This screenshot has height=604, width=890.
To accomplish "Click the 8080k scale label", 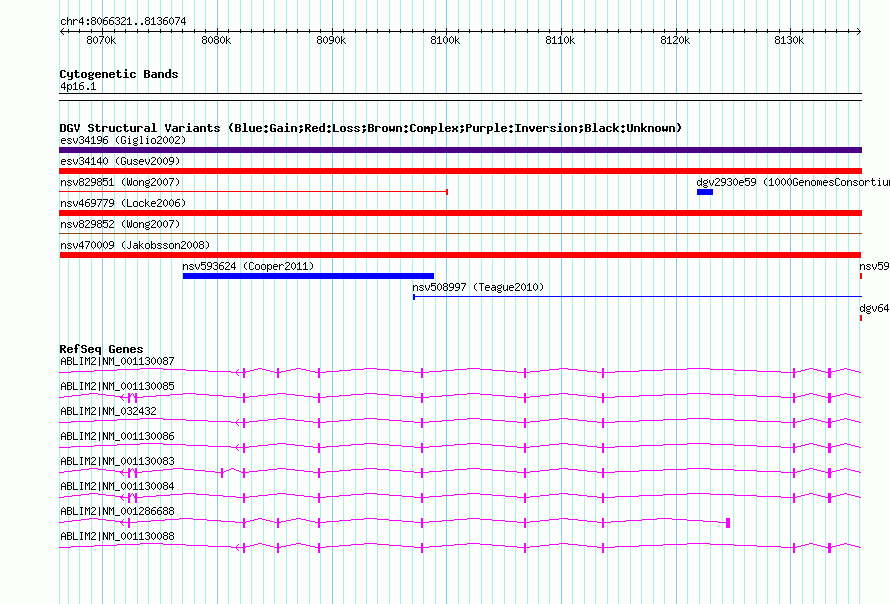I will click(x=216, y=40).
